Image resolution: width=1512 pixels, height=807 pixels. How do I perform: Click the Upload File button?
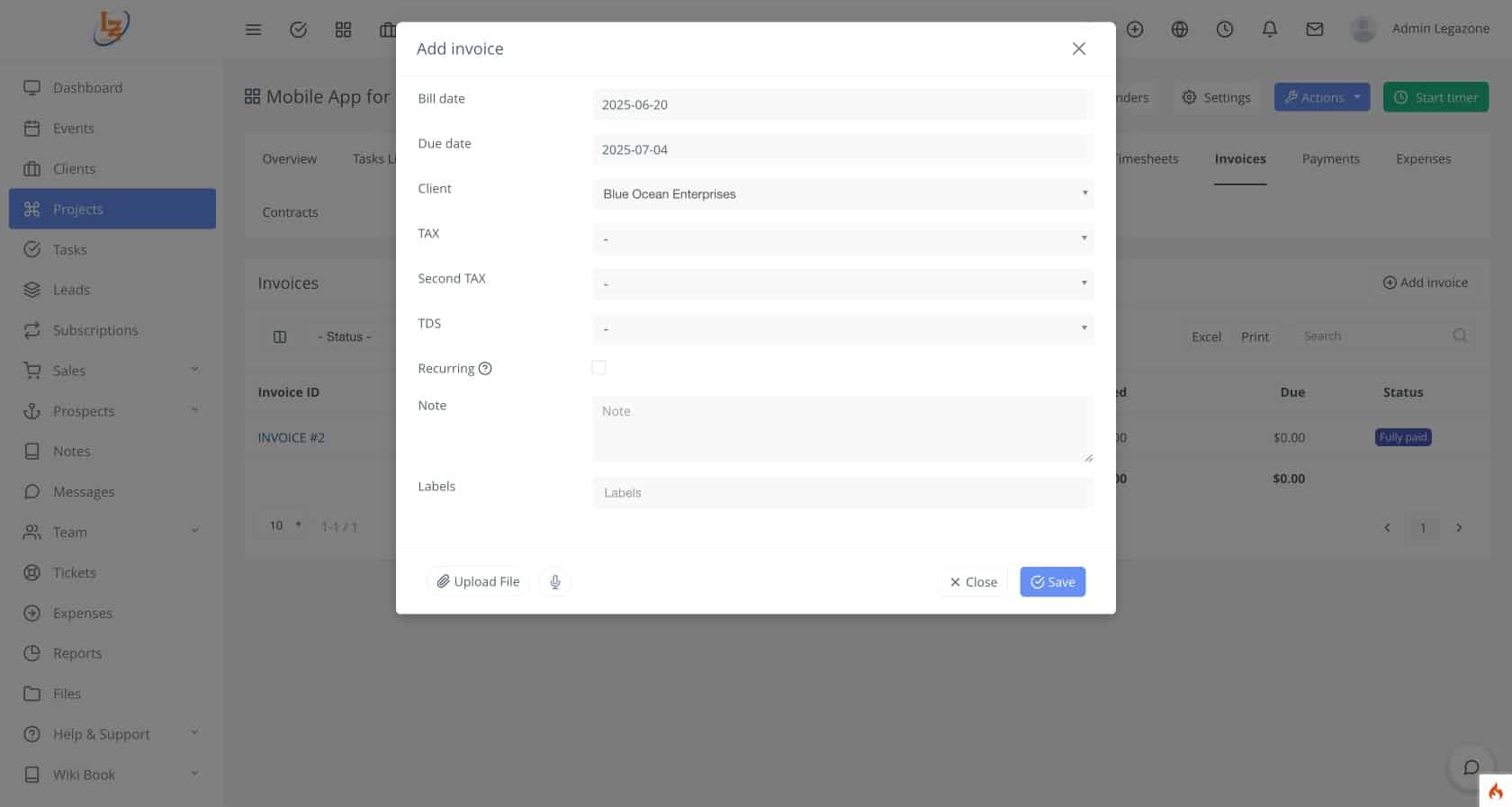click(478, 582)
